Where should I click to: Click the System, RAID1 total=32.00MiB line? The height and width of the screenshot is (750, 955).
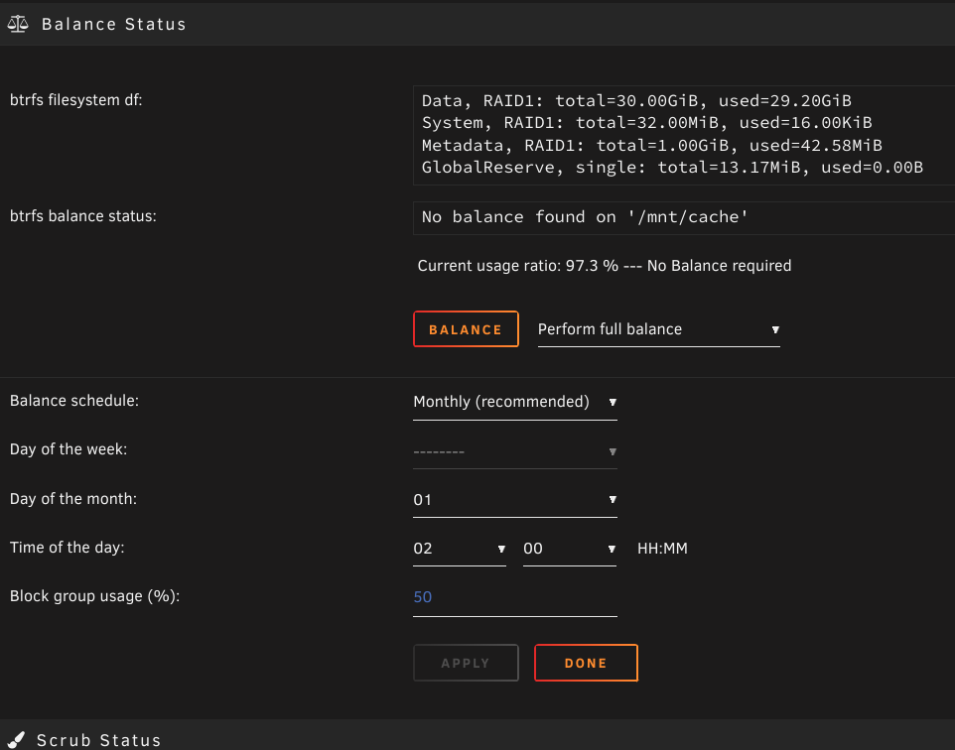click(x=647, y=122)
